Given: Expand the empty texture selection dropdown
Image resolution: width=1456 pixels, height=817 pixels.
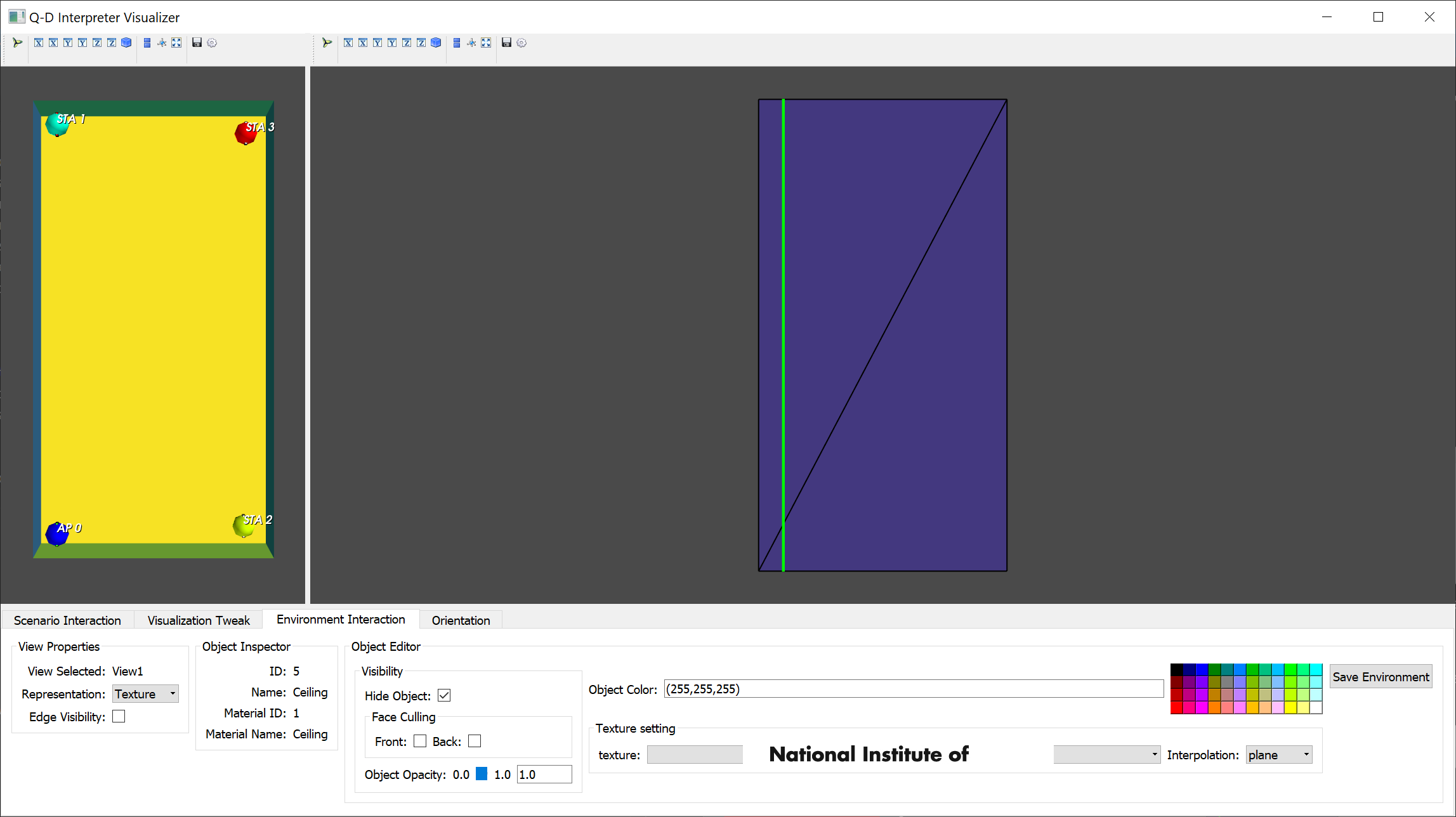Looking at the screenshot, I should pos(1106,755).
